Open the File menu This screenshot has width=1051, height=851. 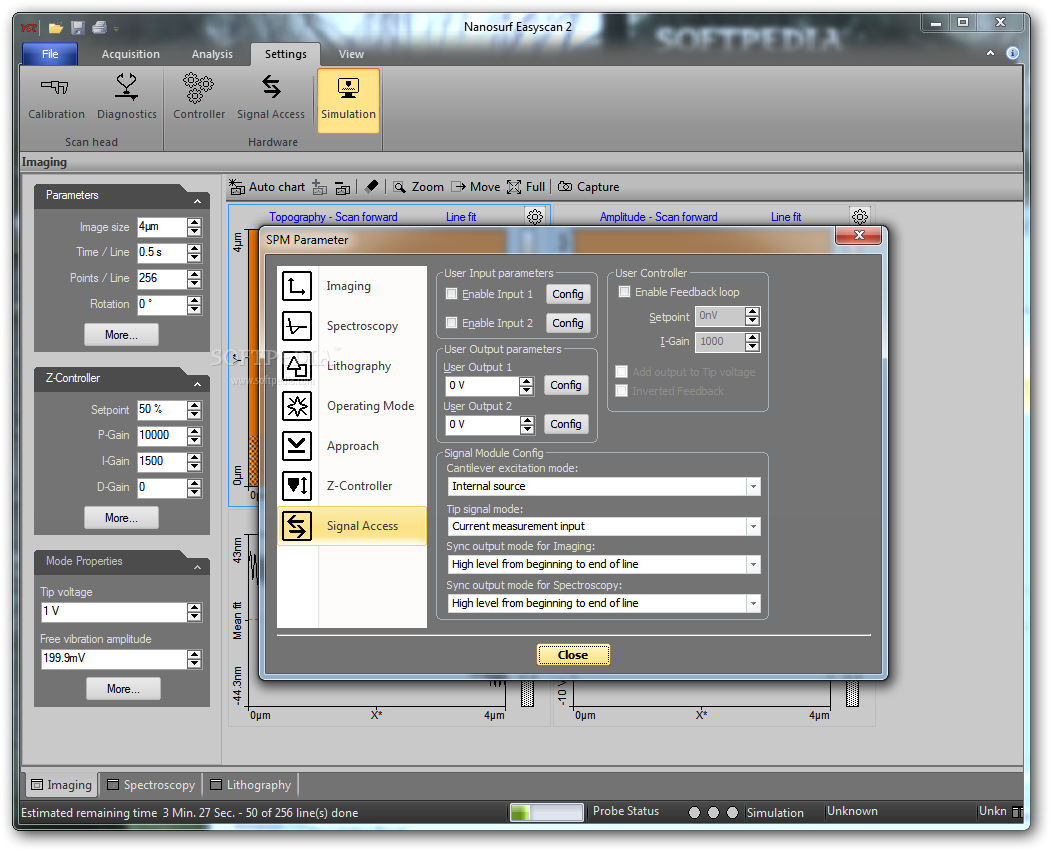point(50,54)
